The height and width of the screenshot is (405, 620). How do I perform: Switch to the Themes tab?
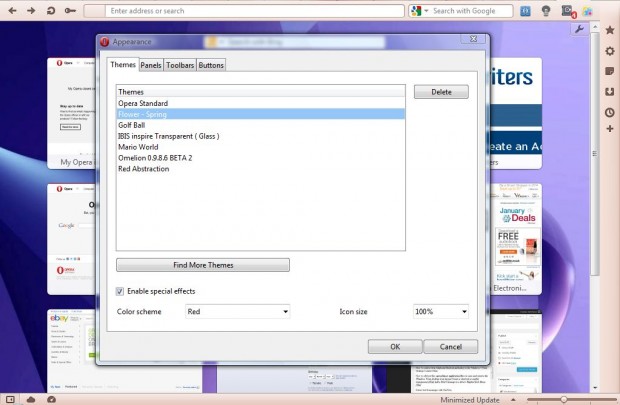coord(123,64)
